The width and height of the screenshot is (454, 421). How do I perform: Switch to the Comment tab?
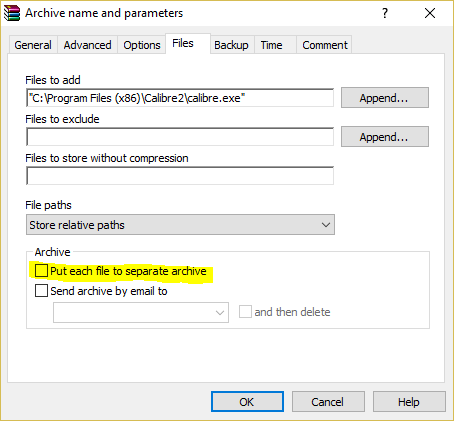(325, 45)
